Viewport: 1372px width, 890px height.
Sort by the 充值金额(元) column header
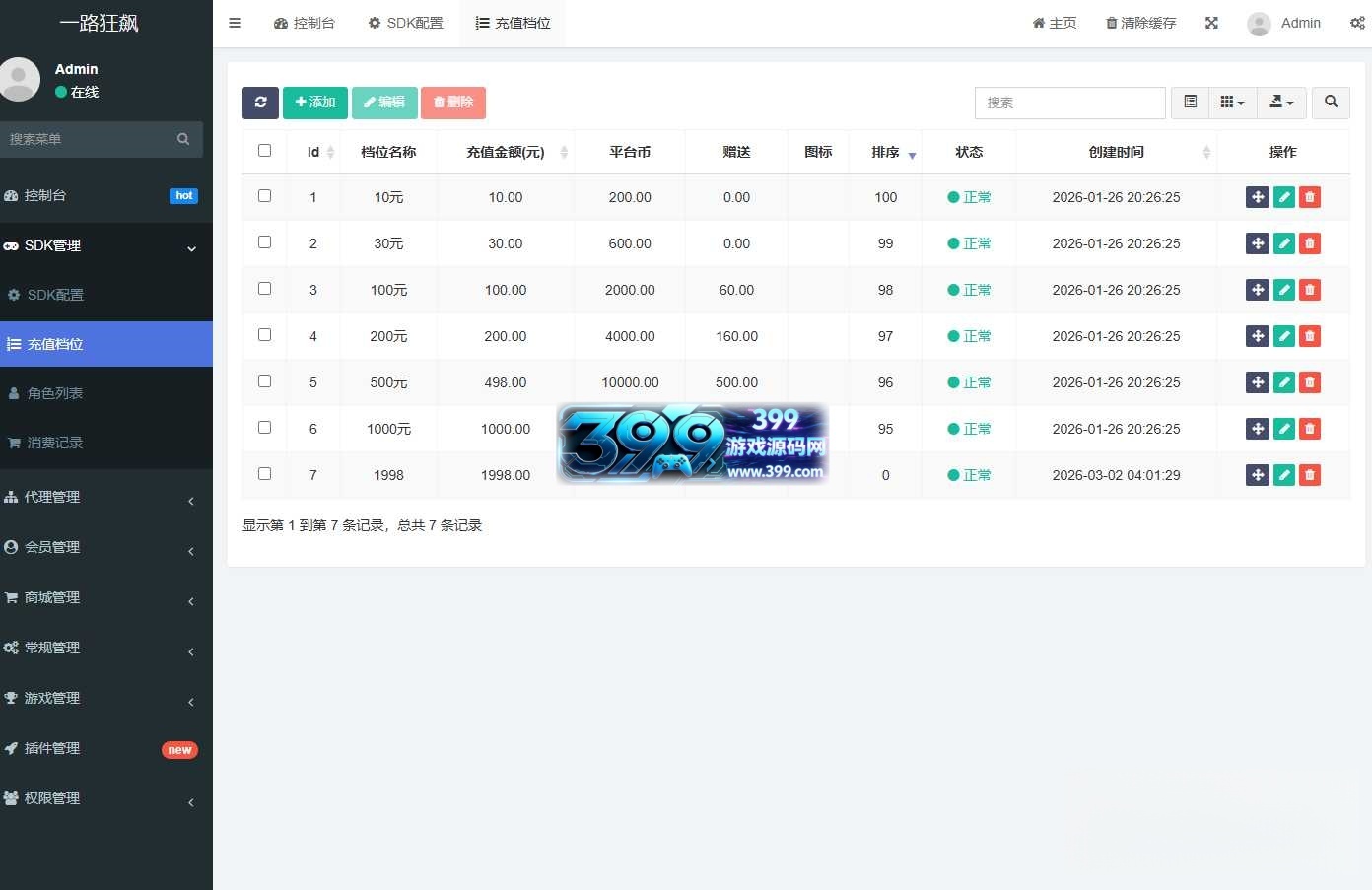coord(506,152)
